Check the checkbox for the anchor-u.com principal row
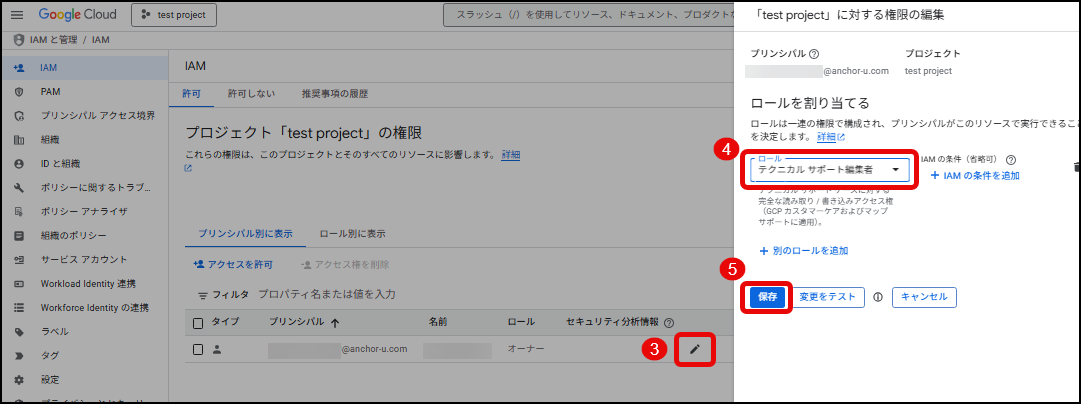 pyautogui.click(x=198, y=349)
